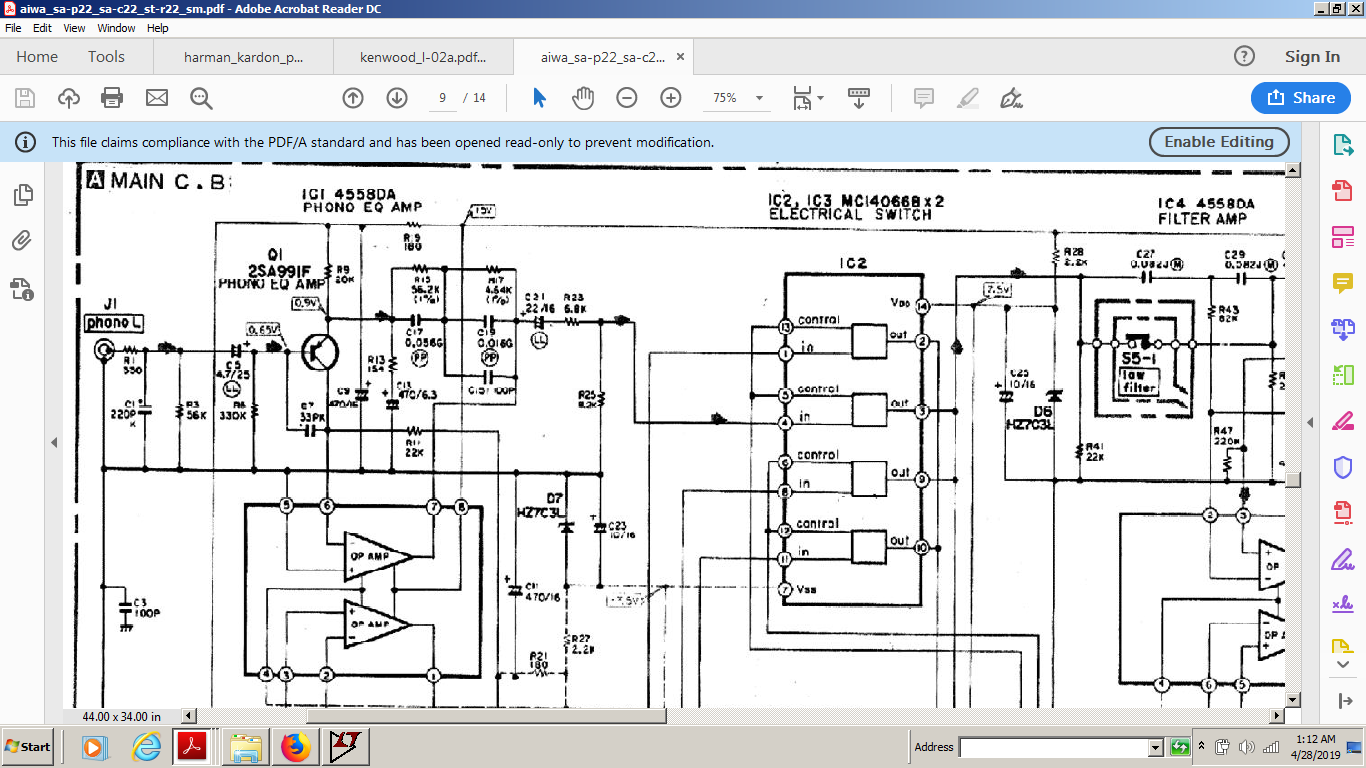Screen dimensions: 1366x768
Task: Open Fill & Sign tool in right pane
Action: [1342, 559]
